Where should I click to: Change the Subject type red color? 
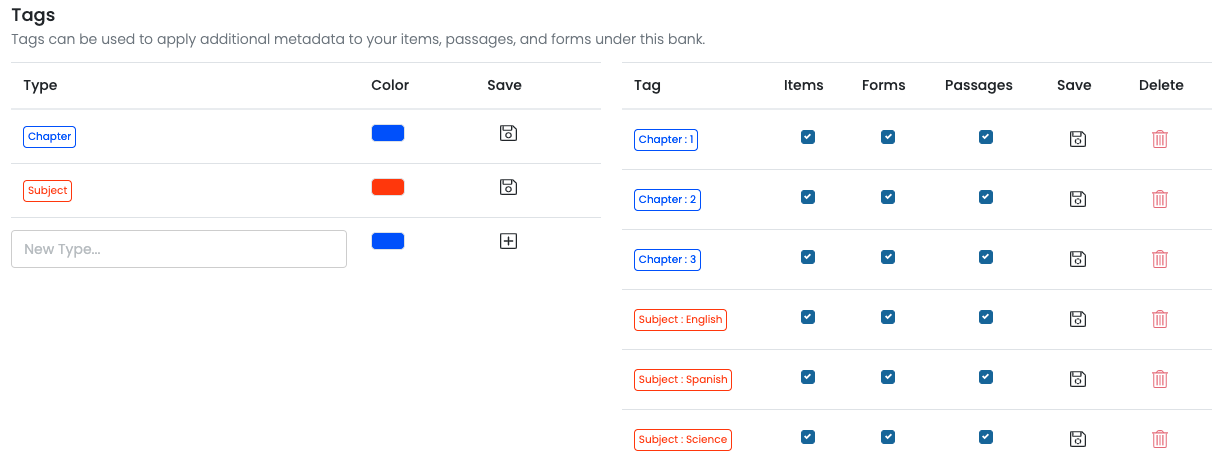(x=387, y=187)
